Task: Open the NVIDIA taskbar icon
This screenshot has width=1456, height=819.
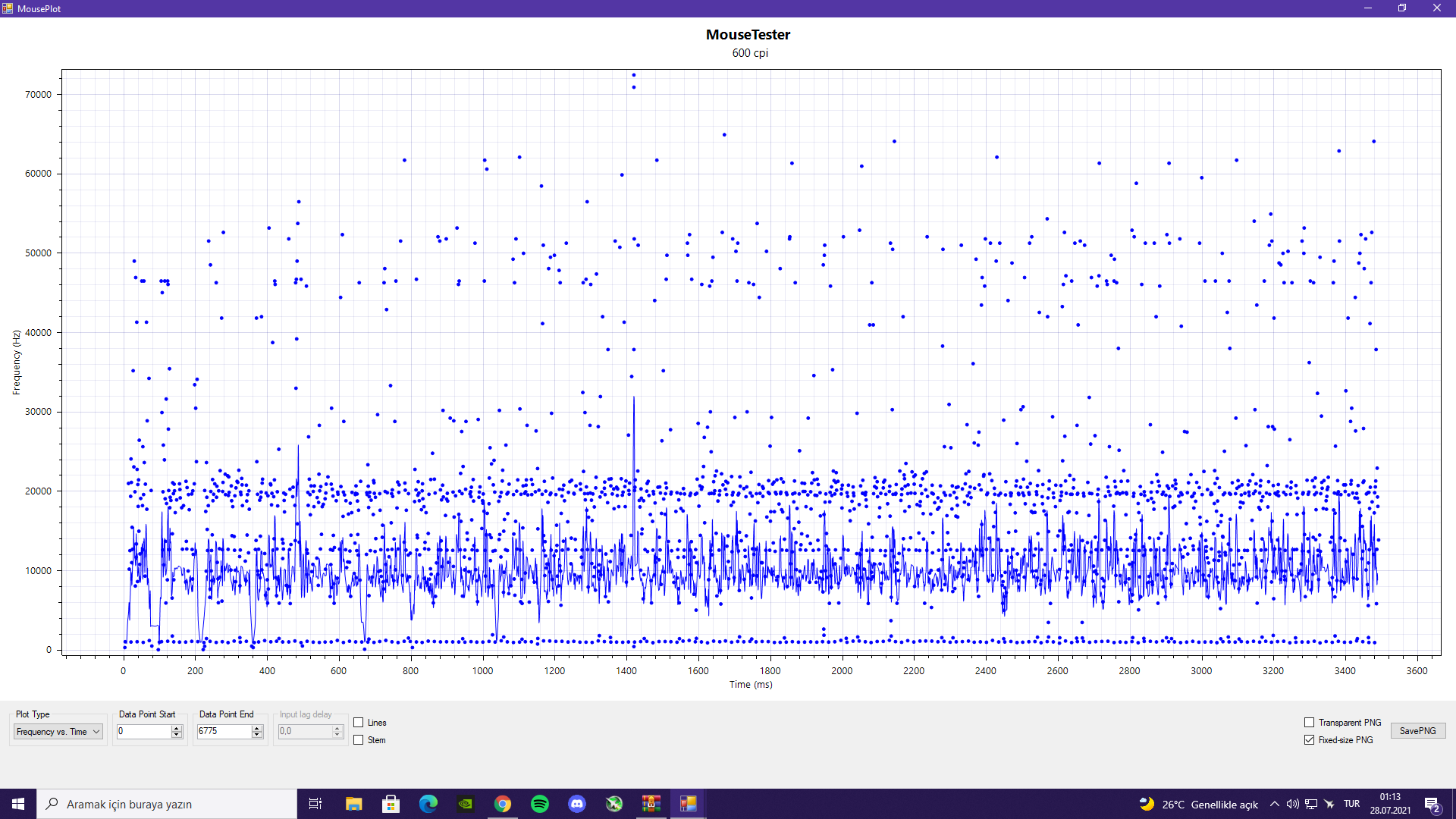Action: pos(466,804)
